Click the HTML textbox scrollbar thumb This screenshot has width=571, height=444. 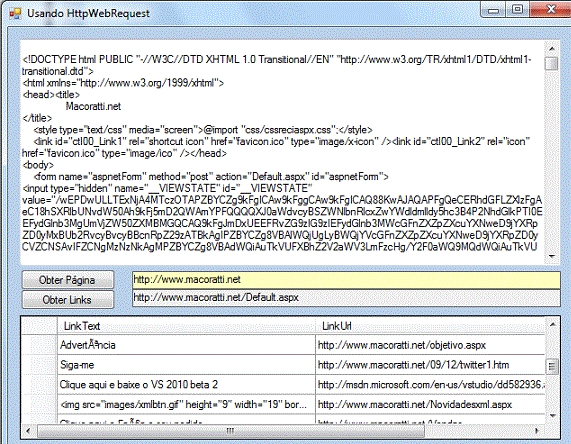point(552,63)
